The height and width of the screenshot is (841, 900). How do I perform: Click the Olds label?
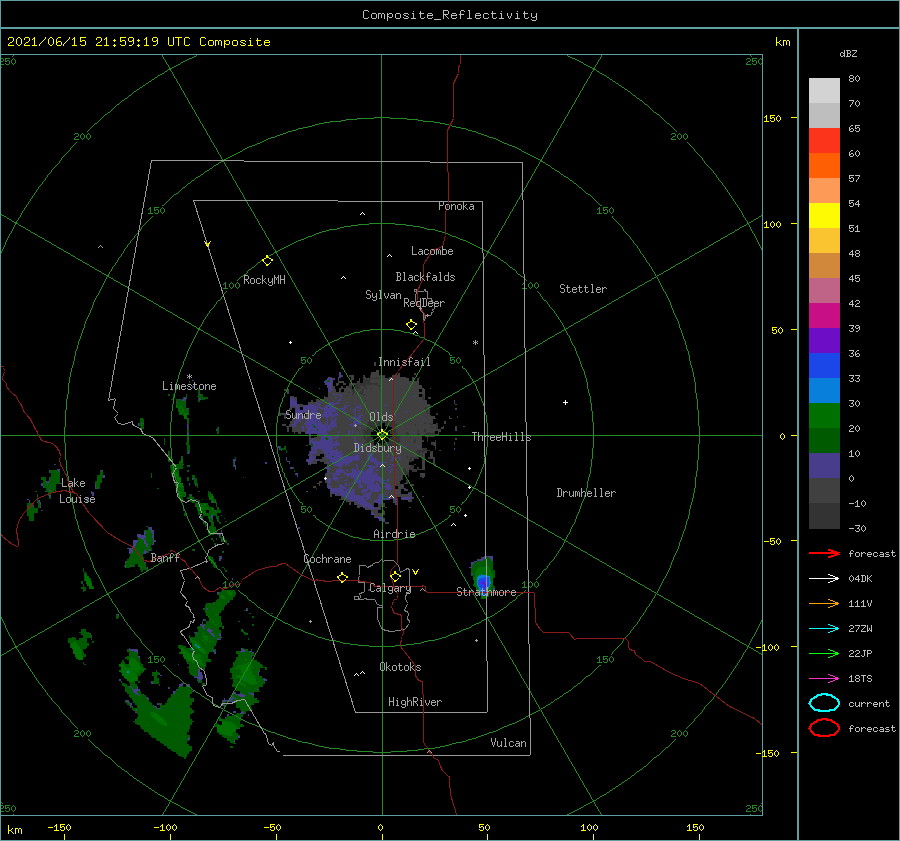(381, 417)
